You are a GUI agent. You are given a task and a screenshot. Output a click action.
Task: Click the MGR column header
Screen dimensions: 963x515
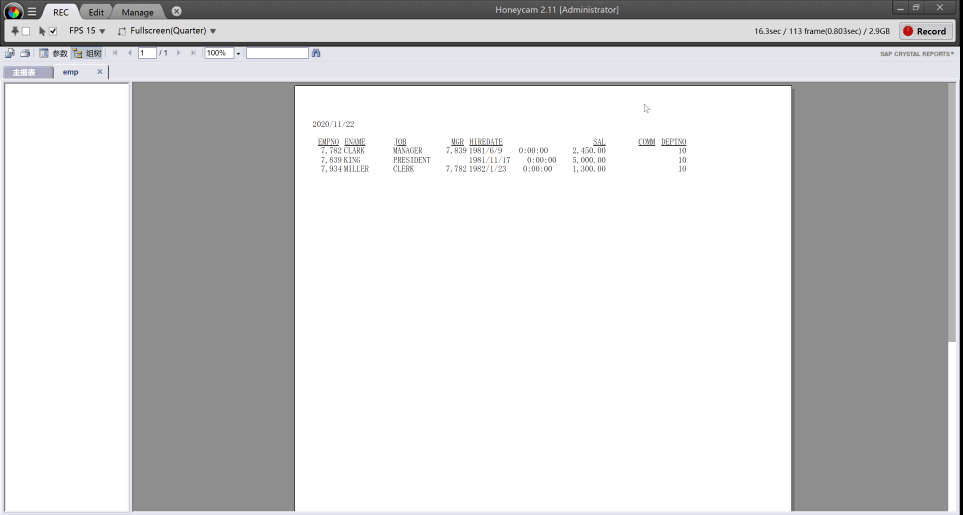click(457, 142)
